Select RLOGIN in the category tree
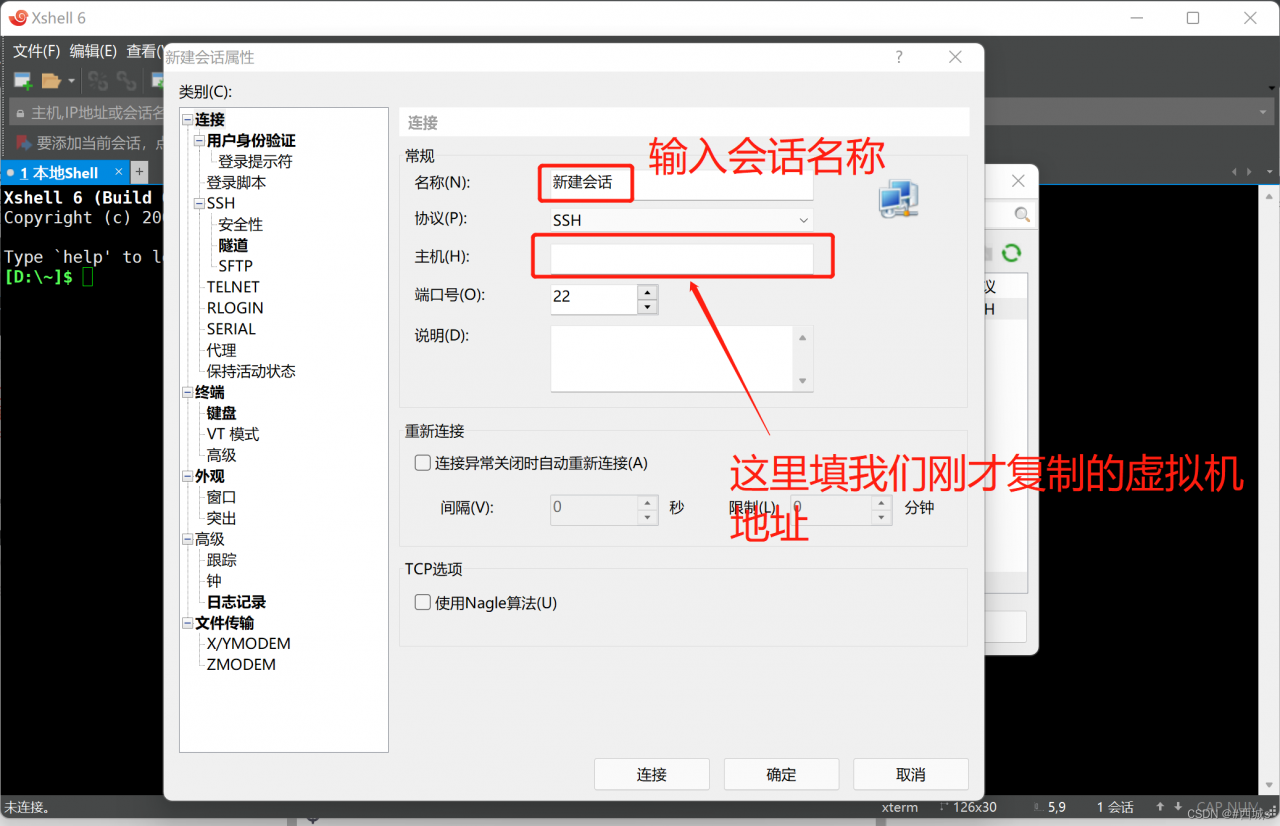 pyautogui.click(x=235, y=308)
